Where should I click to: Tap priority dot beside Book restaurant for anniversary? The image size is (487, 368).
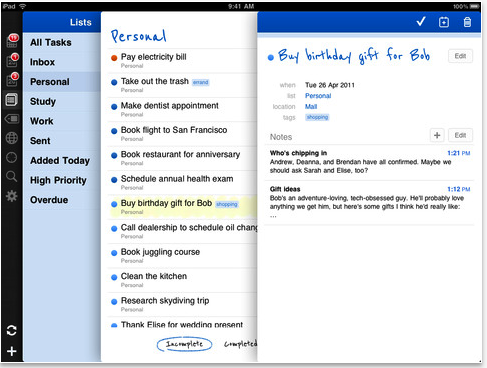tap(114, 155)
